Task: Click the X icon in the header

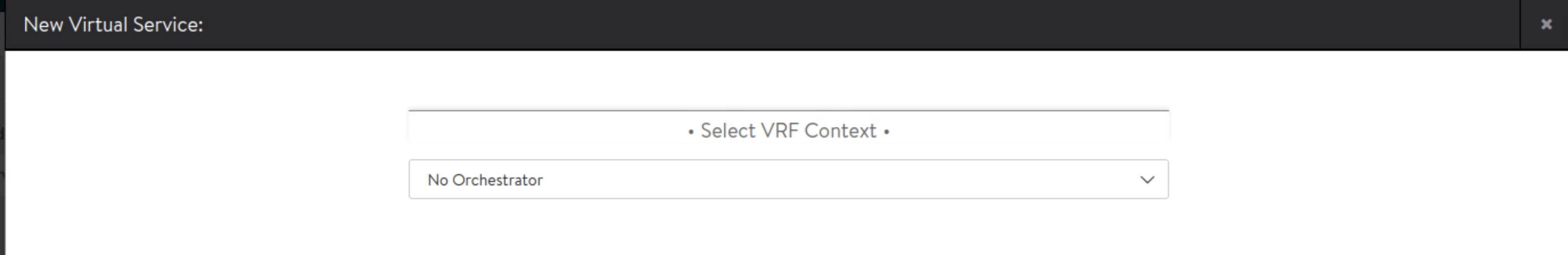Action: coord(1545,24)
